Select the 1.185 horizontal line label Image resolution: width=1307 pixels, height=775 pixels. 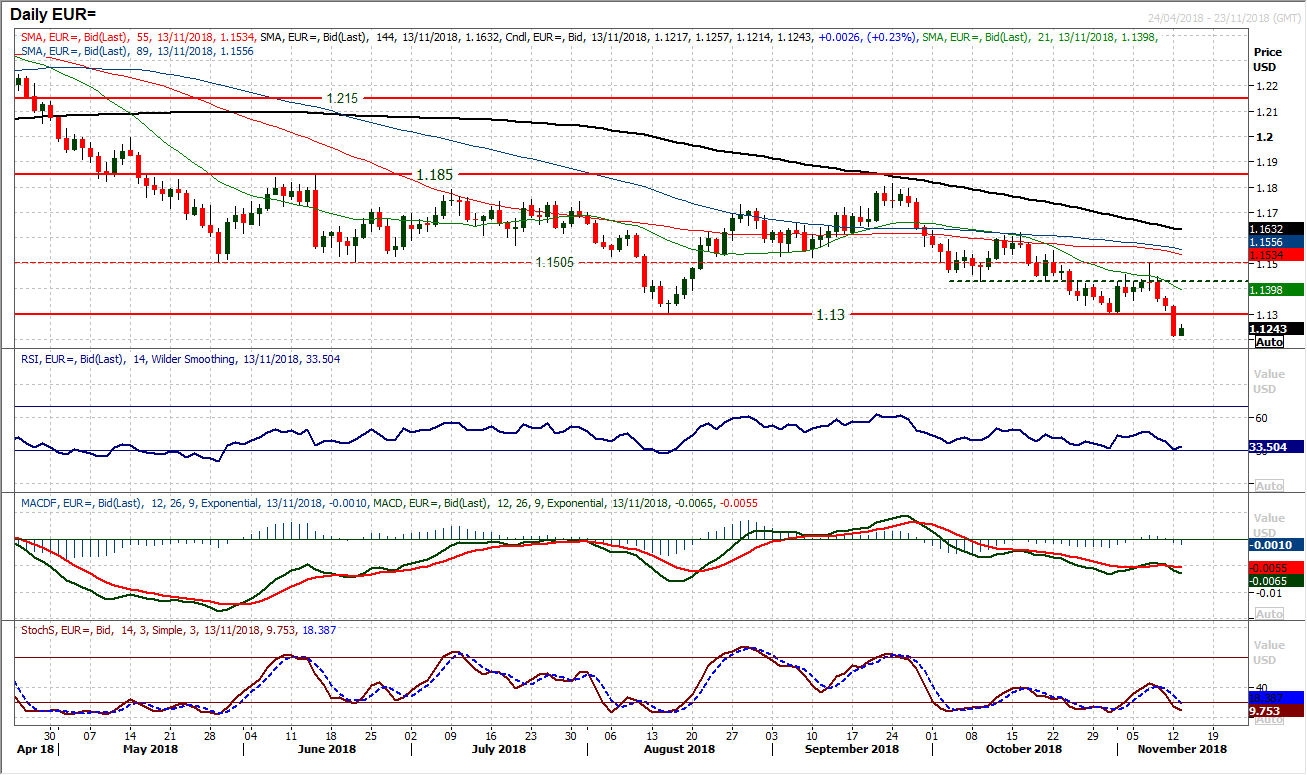point(434,174)
